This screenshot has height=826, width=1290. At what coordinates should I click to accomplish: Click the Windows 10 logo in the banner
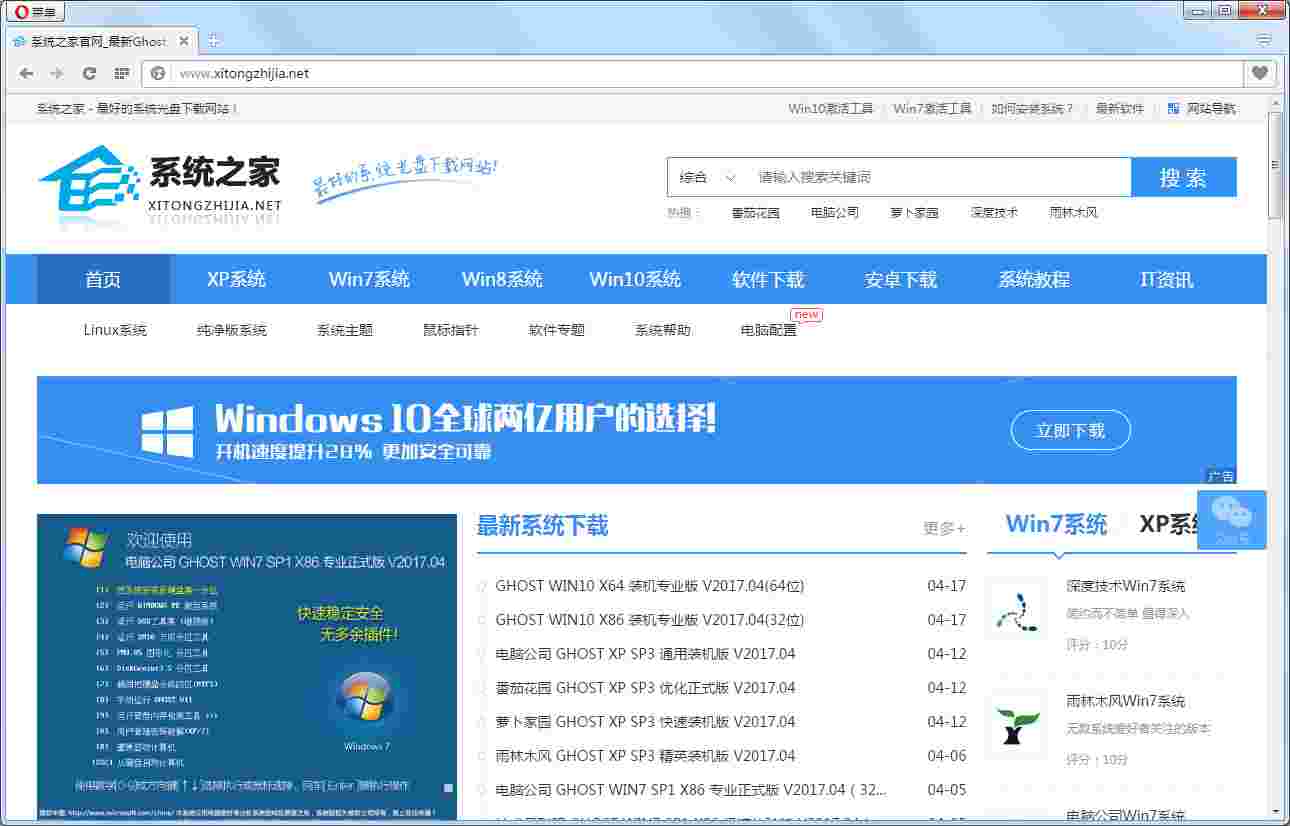click(167, 431)
